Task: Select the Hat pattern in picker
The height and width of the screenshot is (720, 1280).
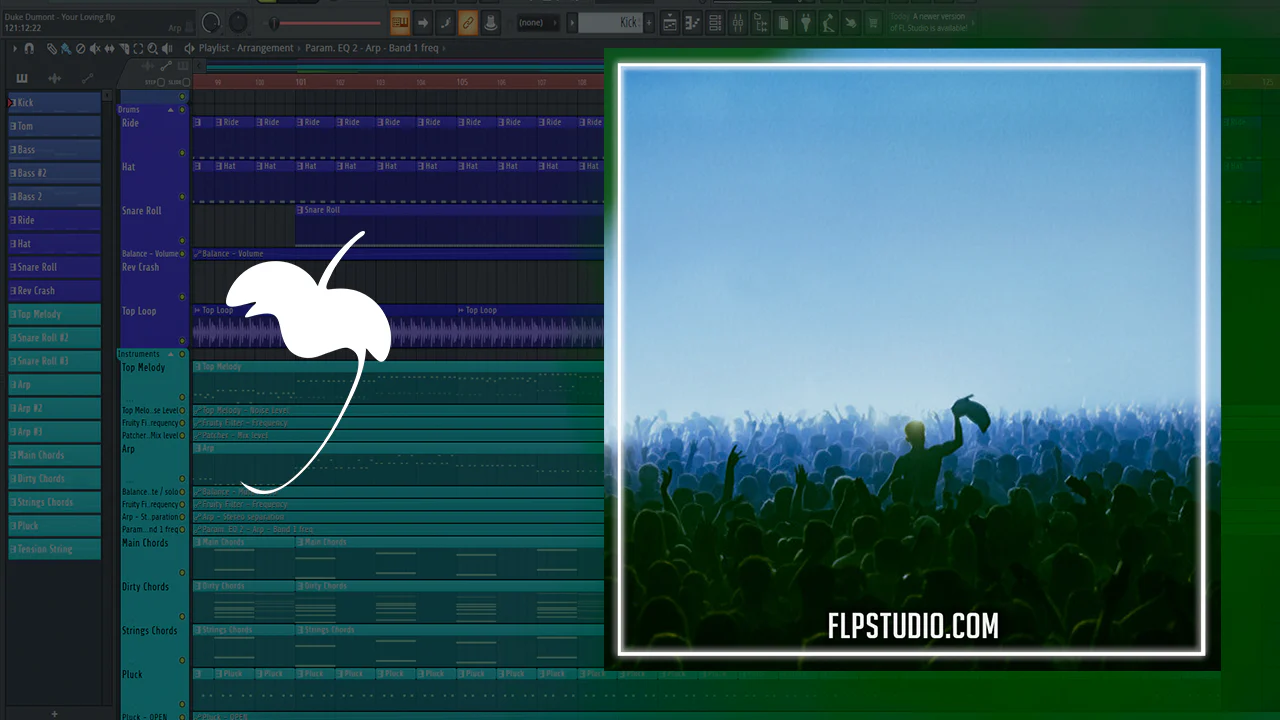Action: (54, 243)
